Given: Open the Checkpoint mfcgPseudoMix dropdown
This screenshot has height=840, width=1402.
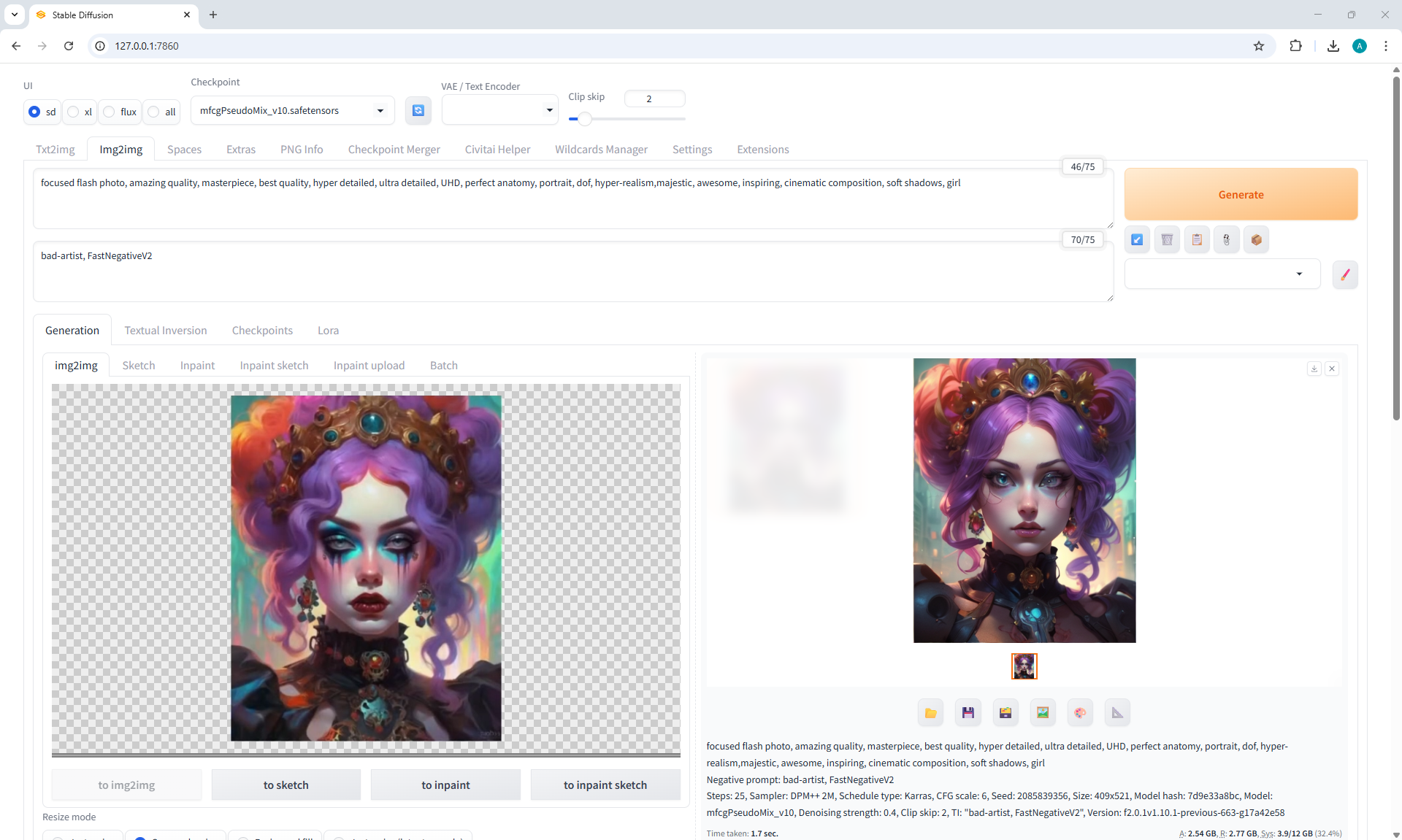Looking at the screenshot, I should coord(292,111).
